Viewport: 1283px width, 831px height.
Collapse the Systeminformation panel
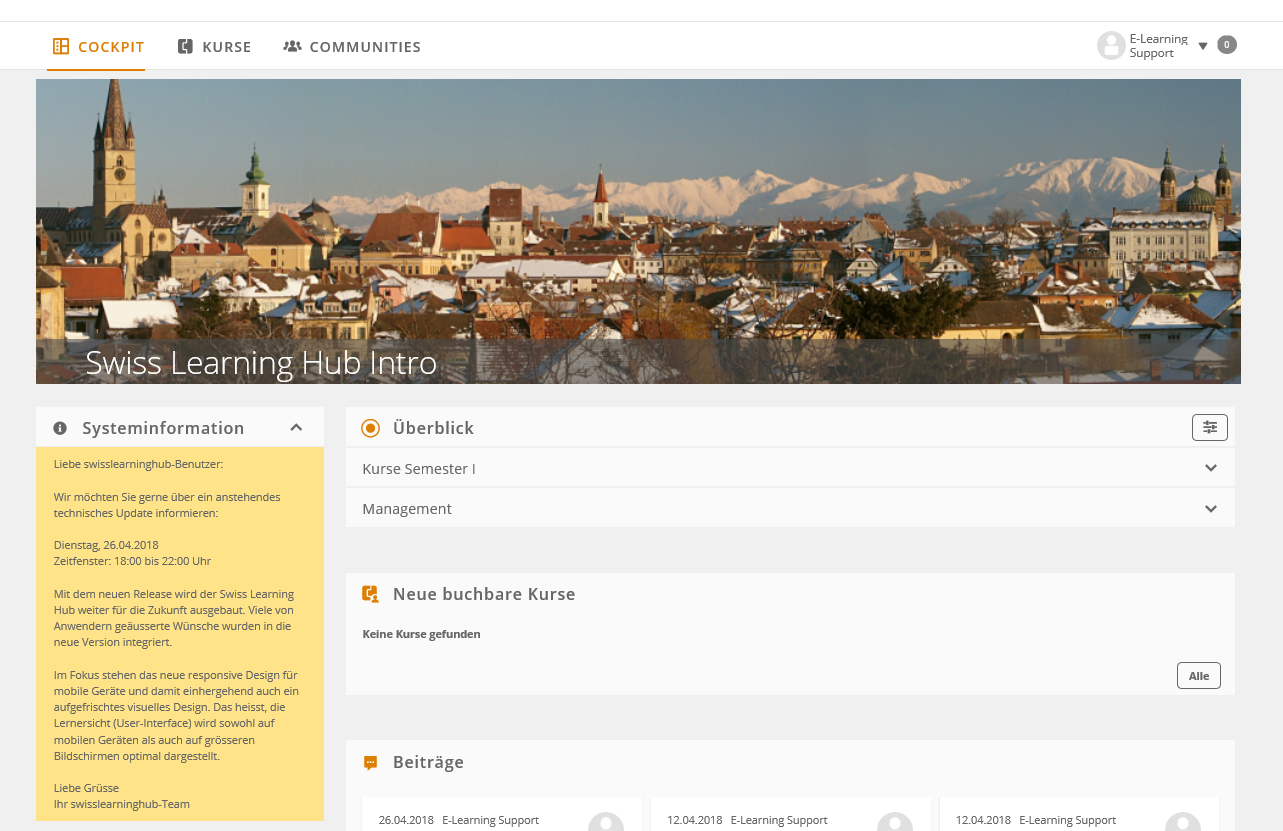coord(296,428)
